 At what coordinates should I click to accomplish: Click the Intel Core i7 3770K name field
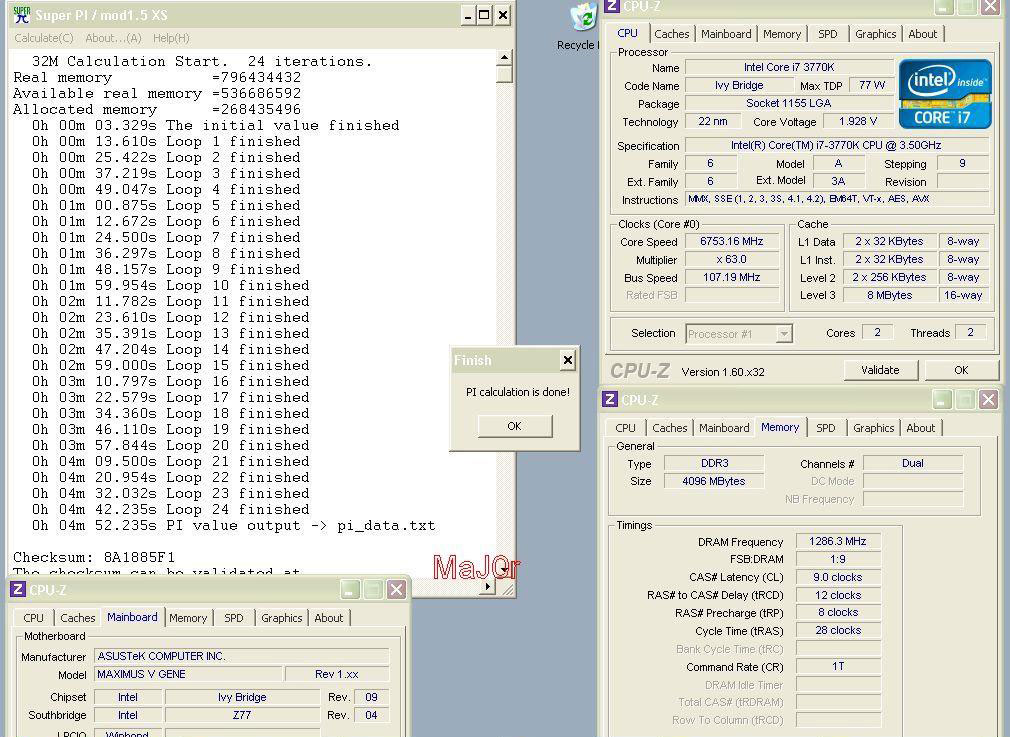pyautogui.click(x=789, y=67)
